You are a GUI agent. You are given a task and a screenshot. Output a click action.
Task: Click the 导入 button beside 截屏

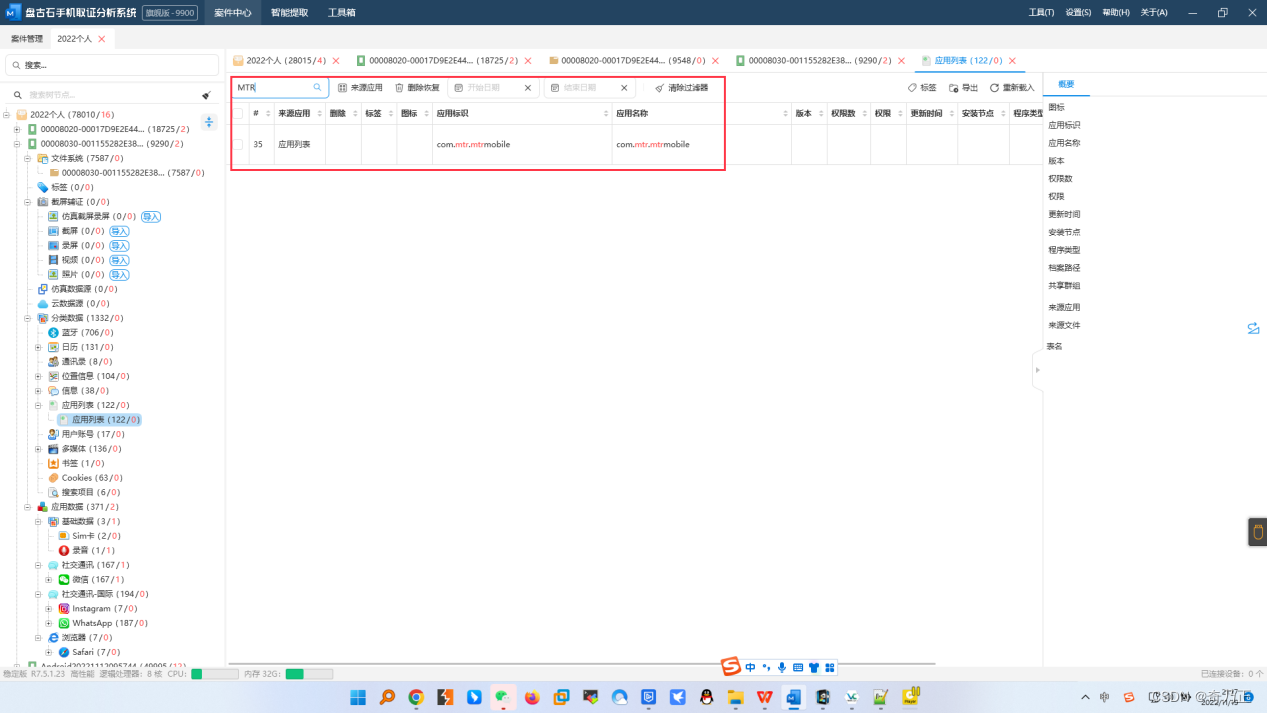(119, 231)
